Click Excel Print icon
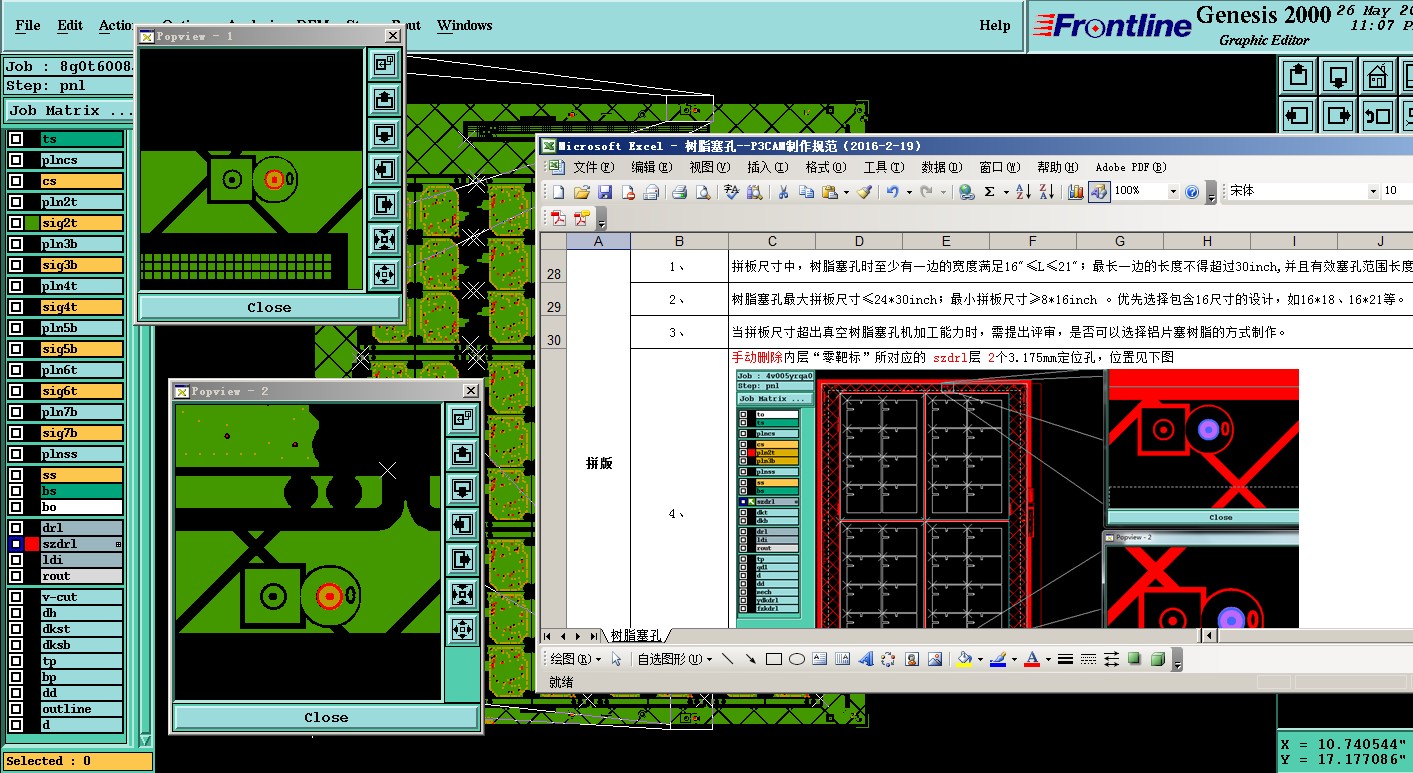This screenshot has width=1413, height=773. click(680, 192)
